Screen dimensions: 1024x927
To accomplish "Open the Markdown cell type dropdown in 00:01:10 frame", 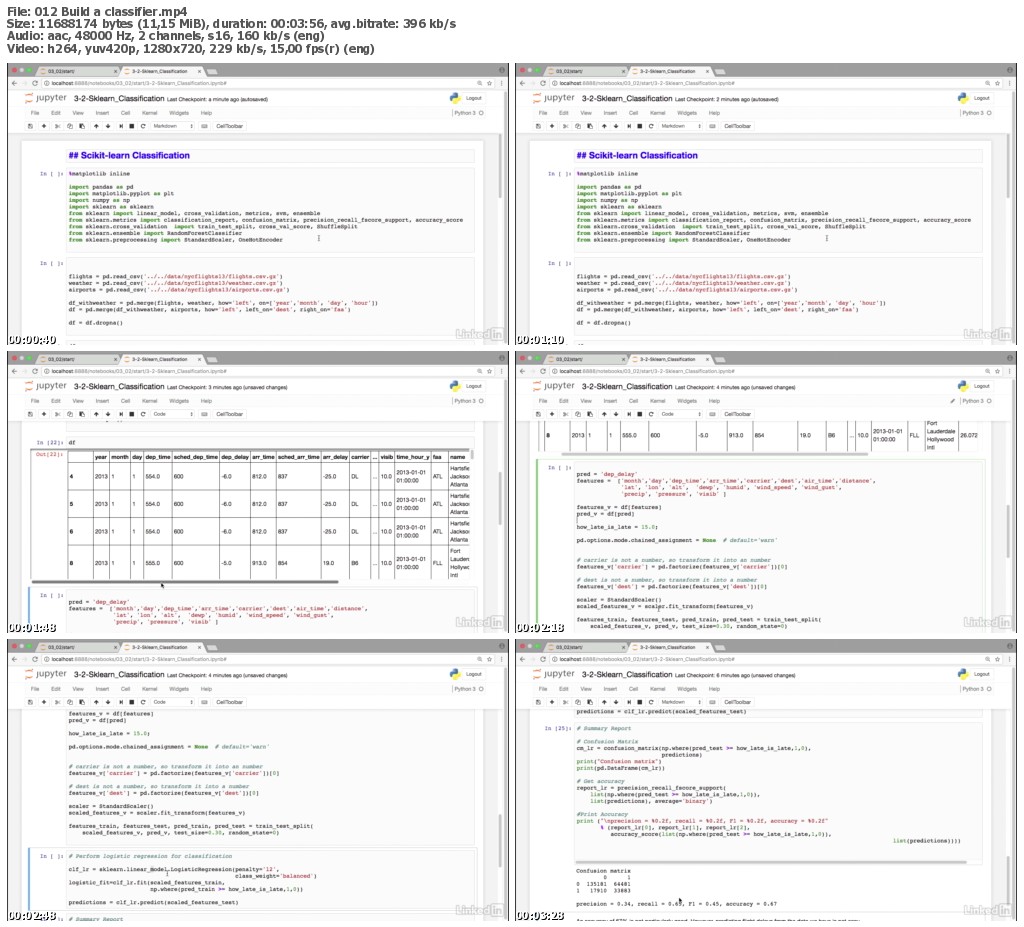I will coord(680,126).
